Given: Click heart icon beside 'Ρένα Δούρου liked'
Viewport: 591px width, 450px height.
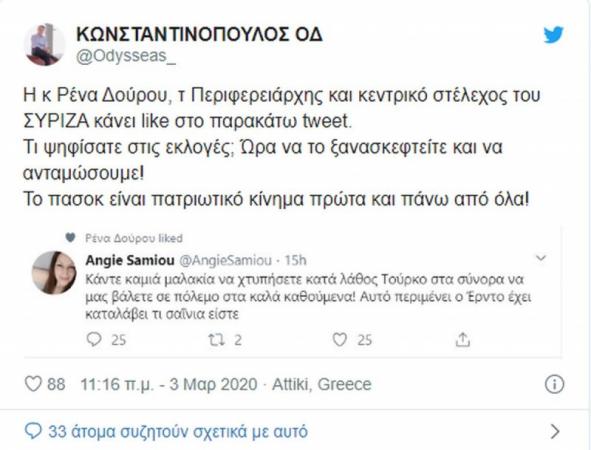Looking at the screenshot, I should (x=70, y=237).
